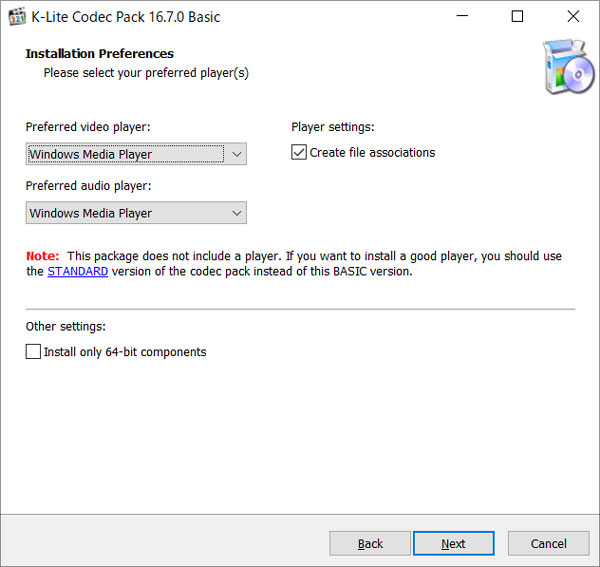Minimize the installer window

462,16
